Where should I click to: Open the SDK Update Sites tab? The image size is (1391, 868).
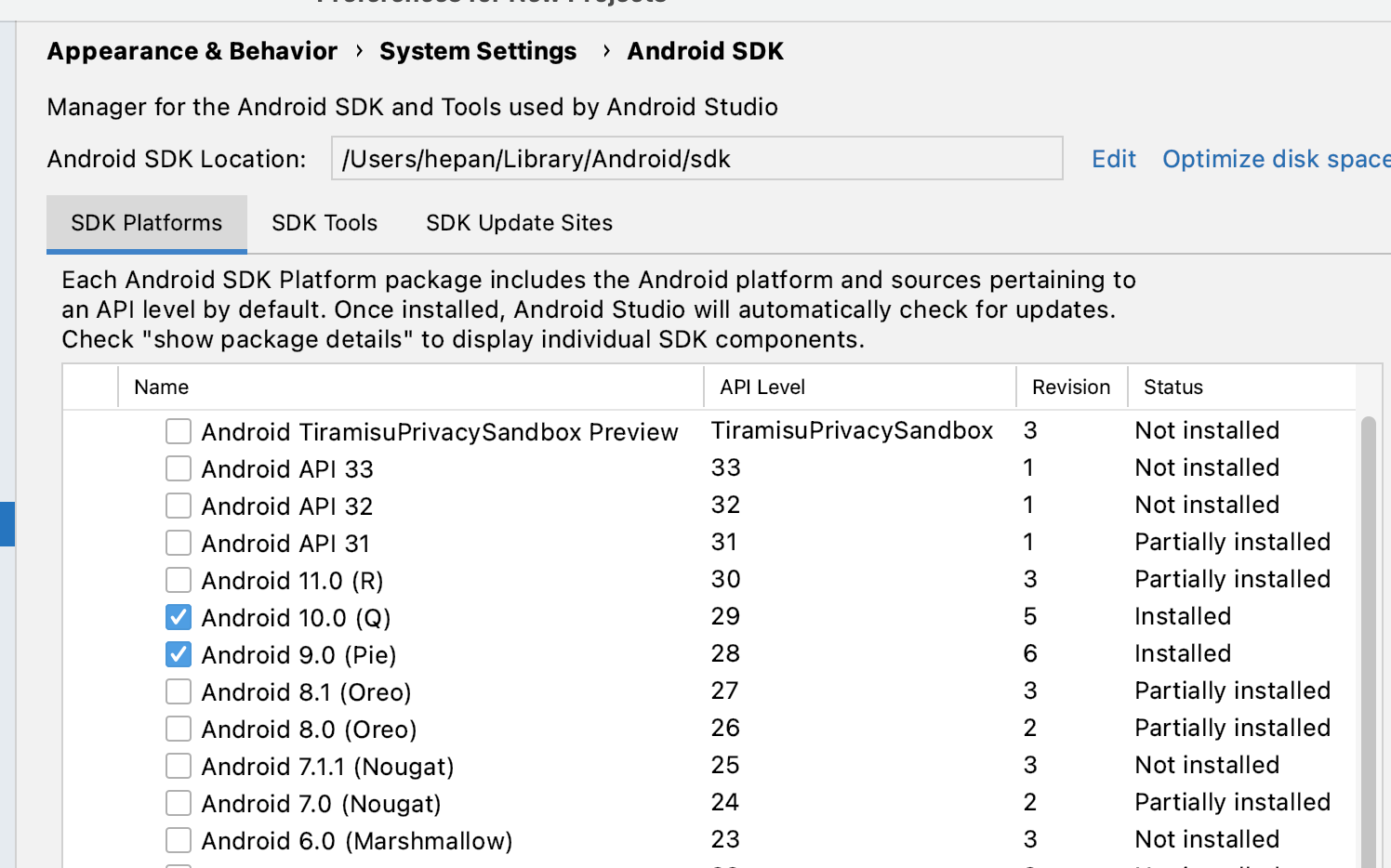tap(519, 223)
